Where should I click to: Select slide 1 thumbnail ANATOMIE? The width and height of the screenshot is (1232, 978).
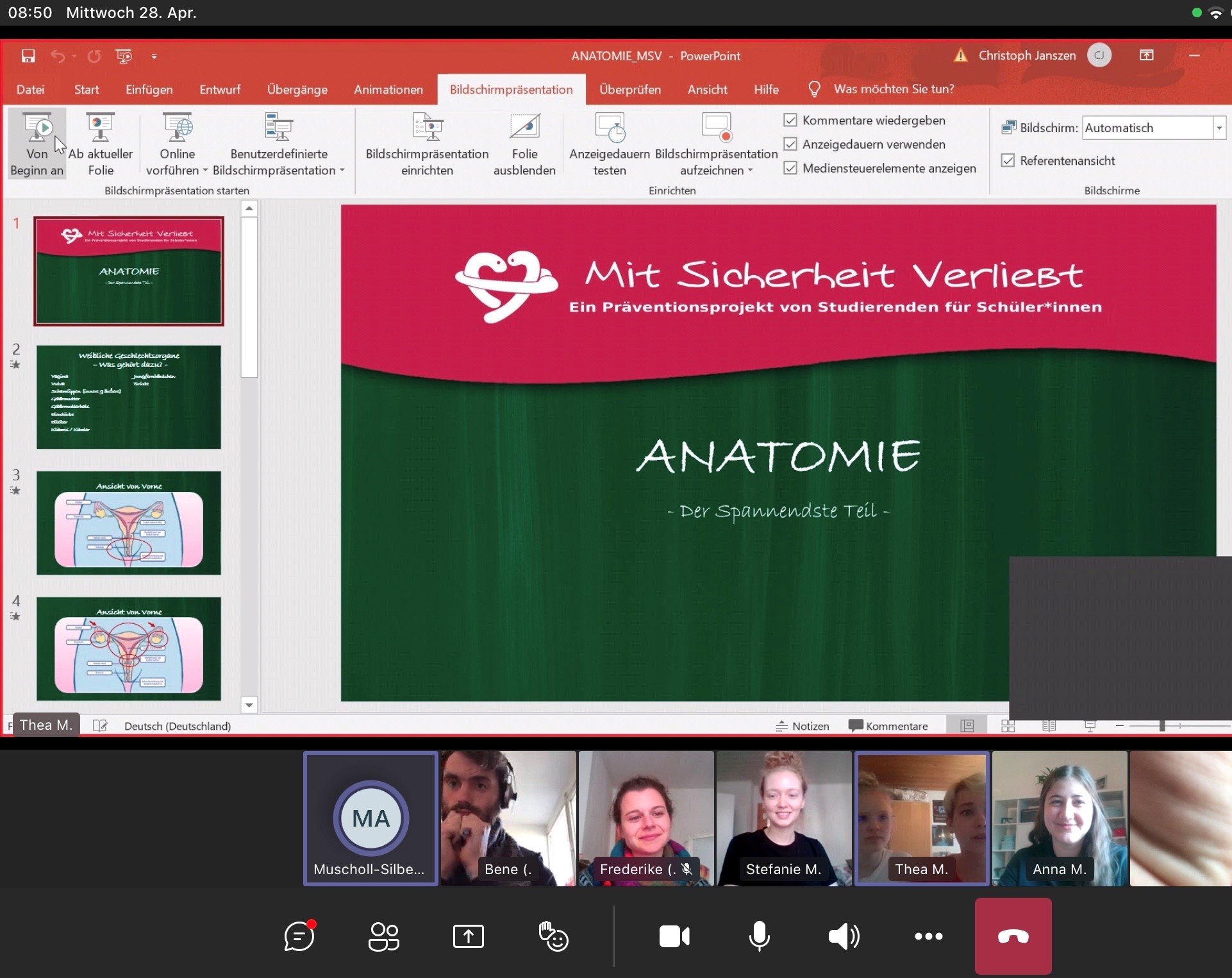point(129,271)
